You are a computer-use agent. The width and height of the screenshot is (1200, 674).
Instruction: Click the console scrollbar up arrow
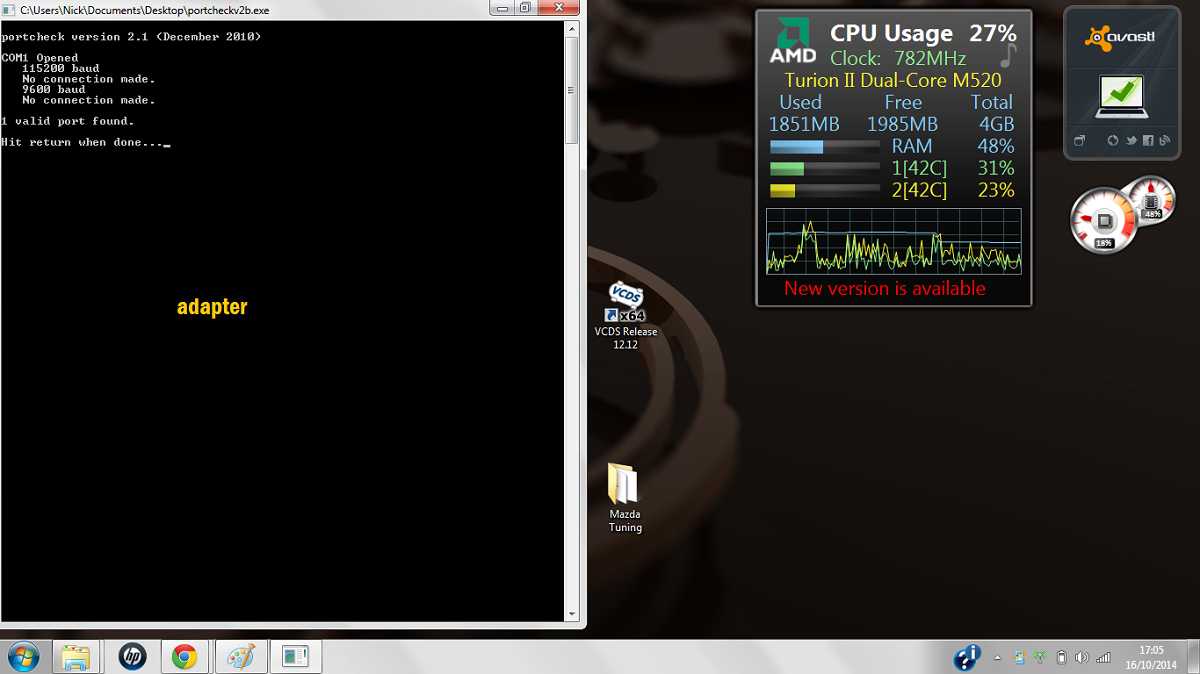pos(572,30)
